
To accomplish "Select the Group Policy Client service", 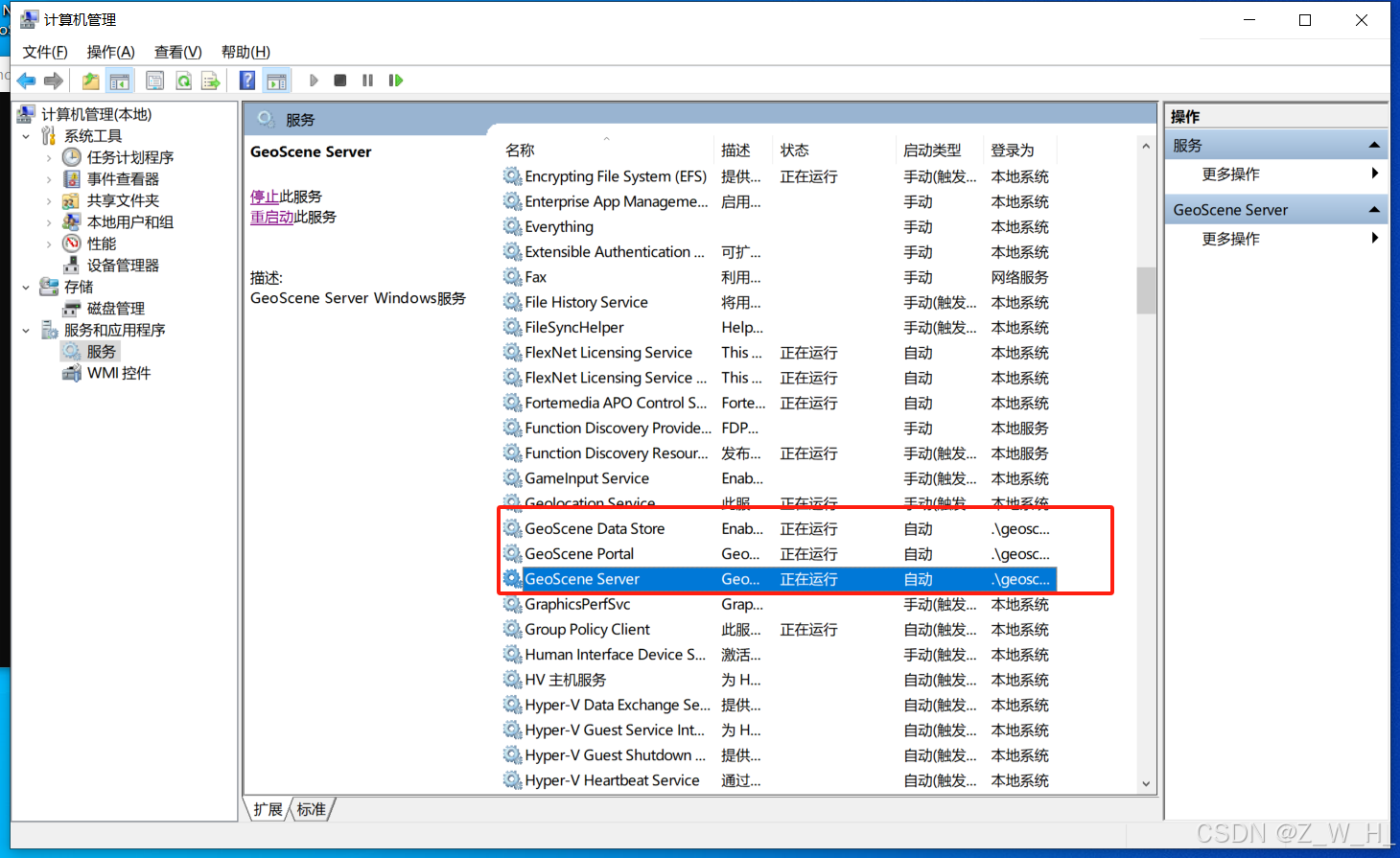I will (778, 629).
